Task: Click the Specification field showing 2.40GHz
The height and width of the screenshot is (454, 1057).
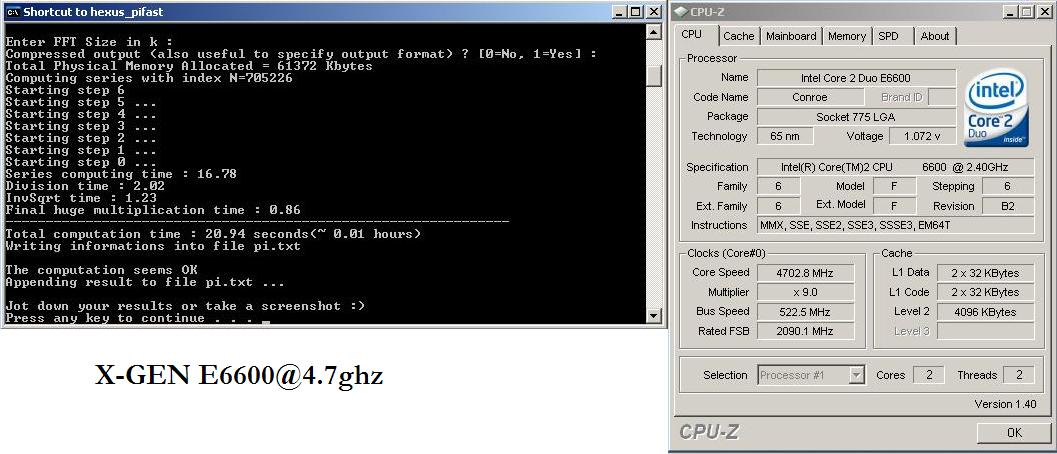Action: click(x=895, y=167)
